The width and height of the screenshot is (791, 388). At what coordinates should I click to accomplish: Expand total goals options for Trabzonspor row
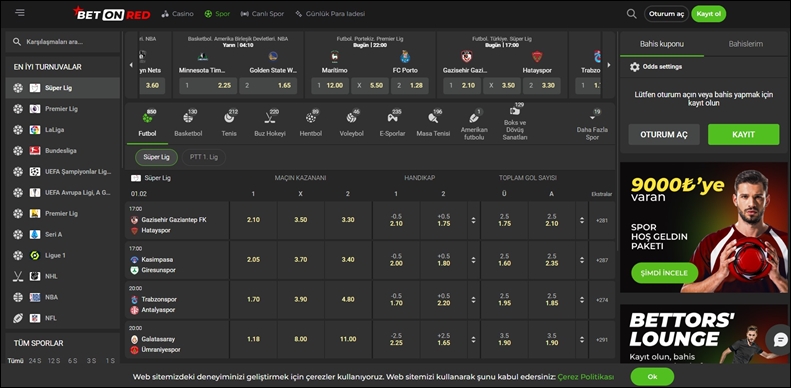point(582,300)
